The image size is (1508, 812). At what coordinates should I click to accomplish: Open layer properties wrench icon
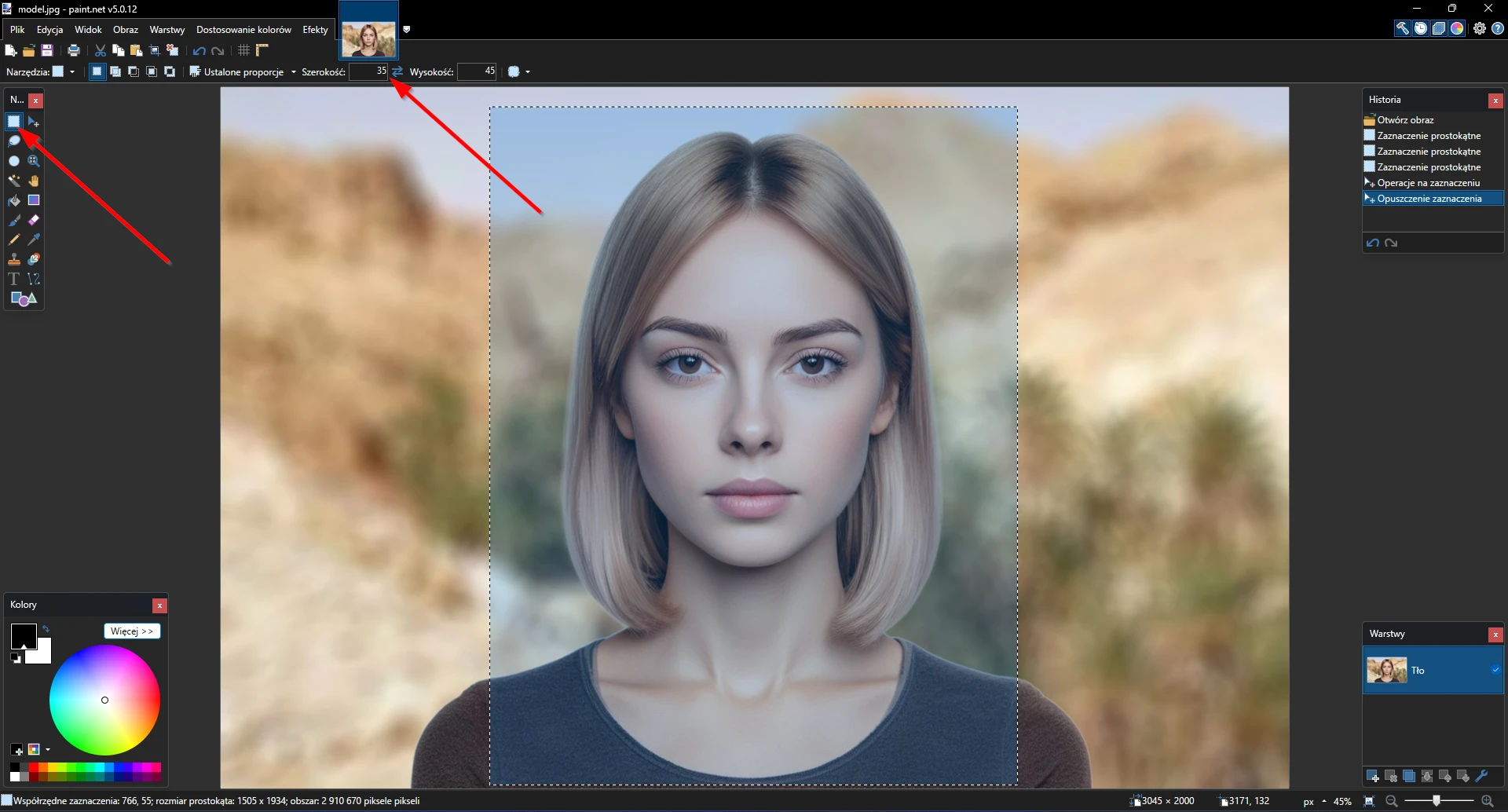coord(1482,777)
